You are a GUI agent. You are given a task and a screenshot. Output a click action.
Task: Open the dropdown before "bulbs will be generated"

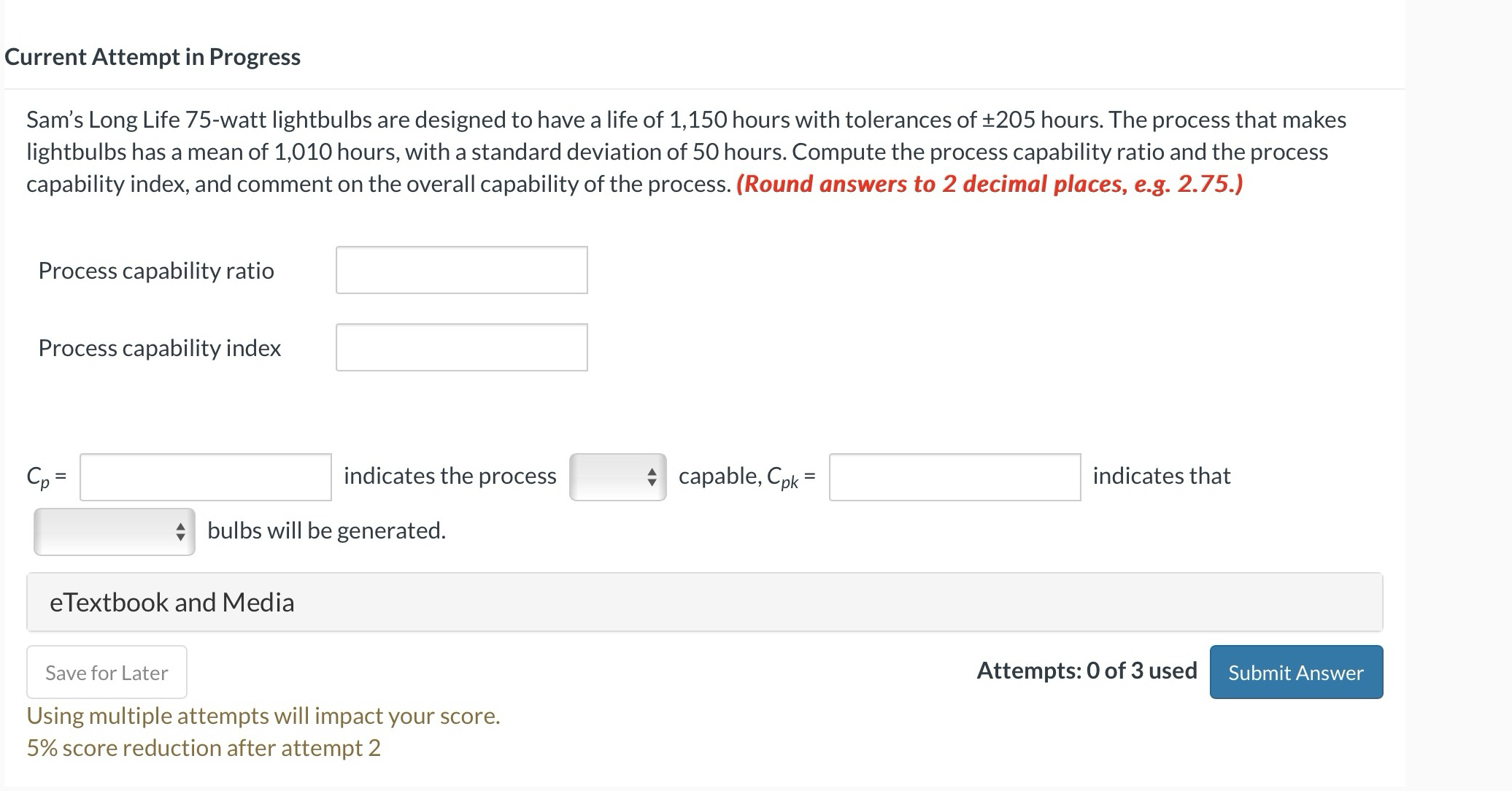(x=115, y=532)
